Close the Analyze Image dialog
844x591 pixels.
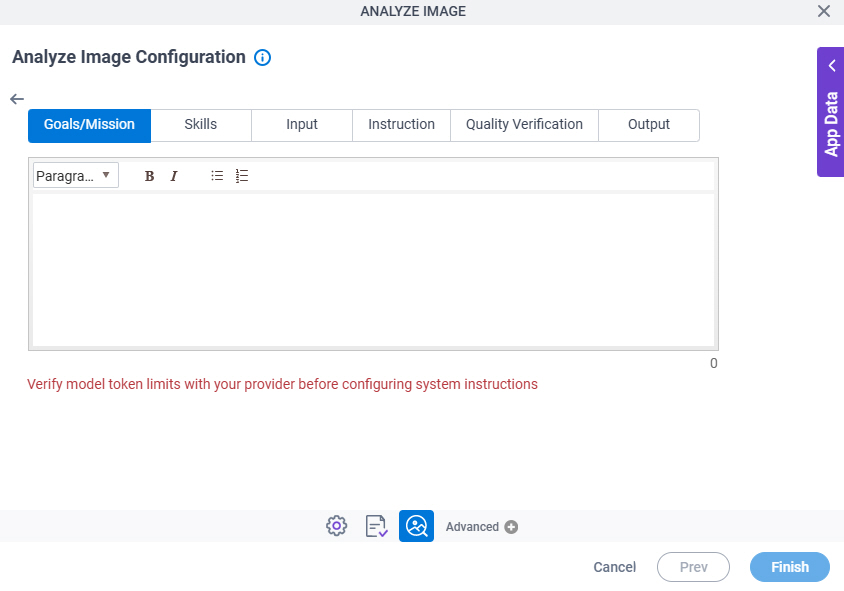pyautogui.click(x=824, y=11)
